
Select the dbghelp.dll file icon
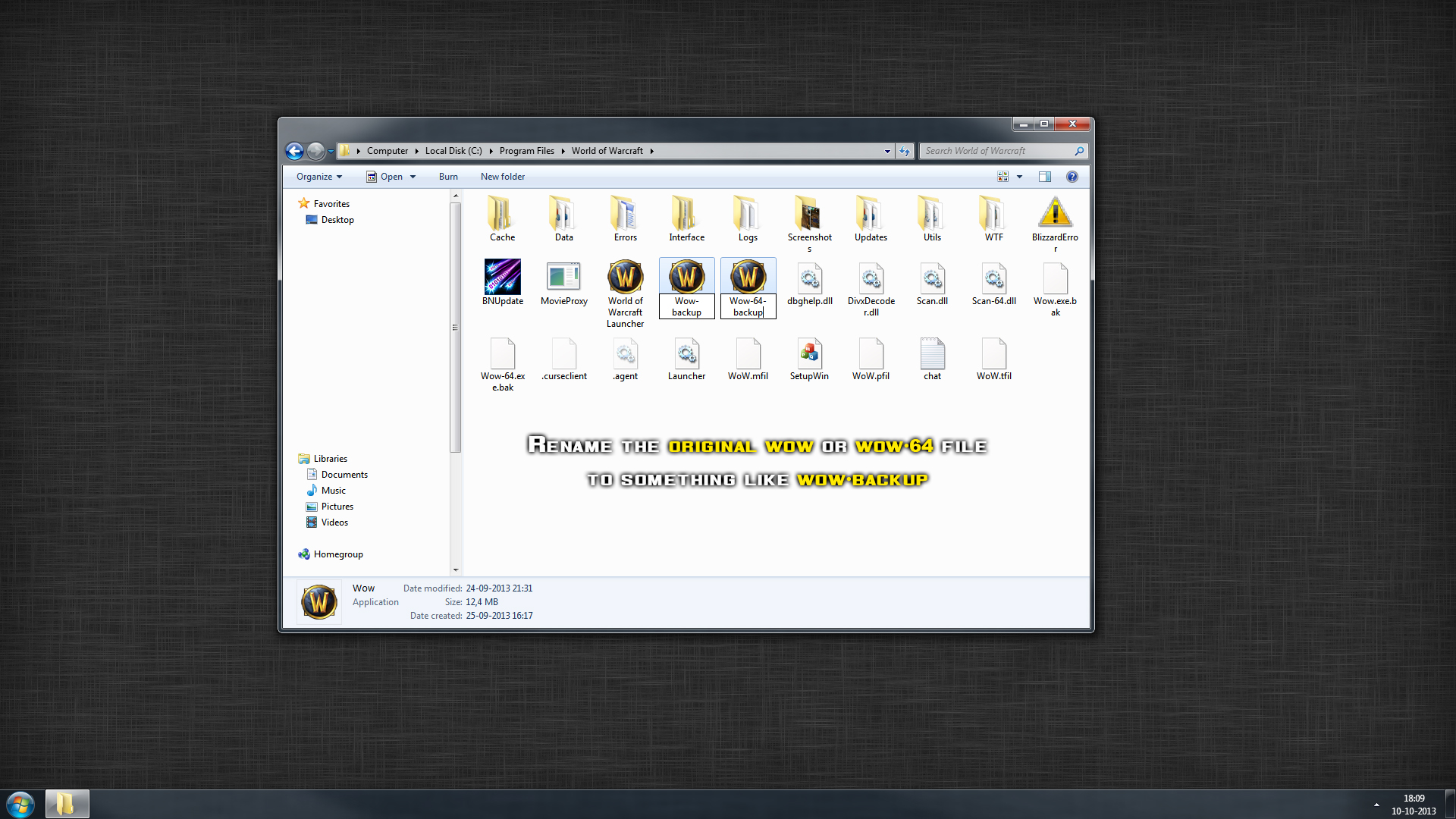click(809, 278)
